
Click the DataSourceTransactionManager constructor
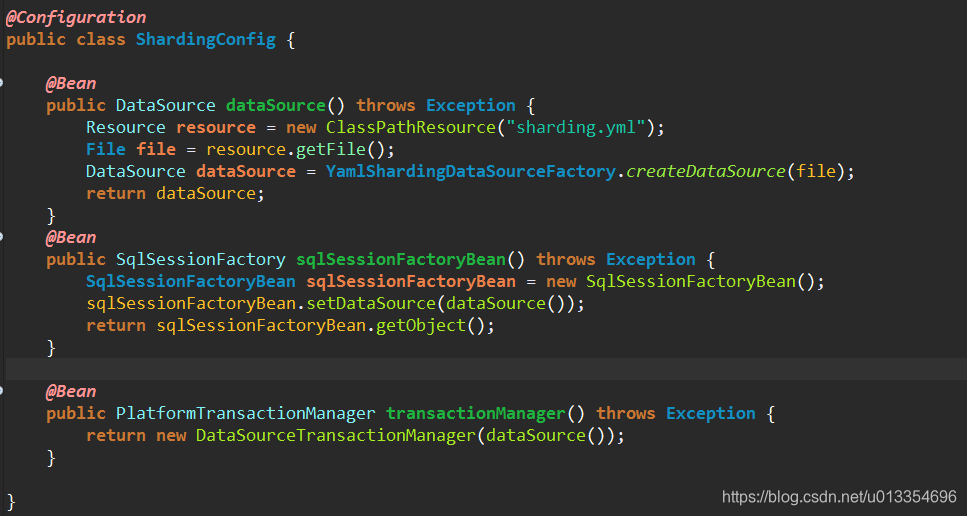pyautogui.click(x=336, y=436)
